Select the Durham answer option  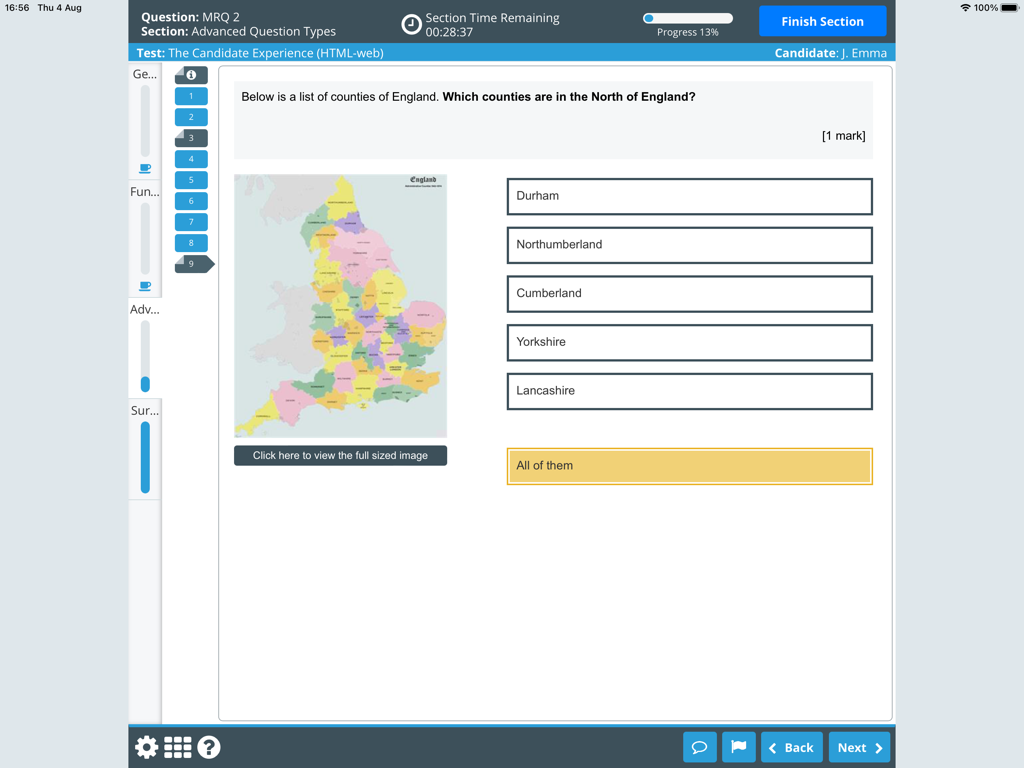[689, 196]
